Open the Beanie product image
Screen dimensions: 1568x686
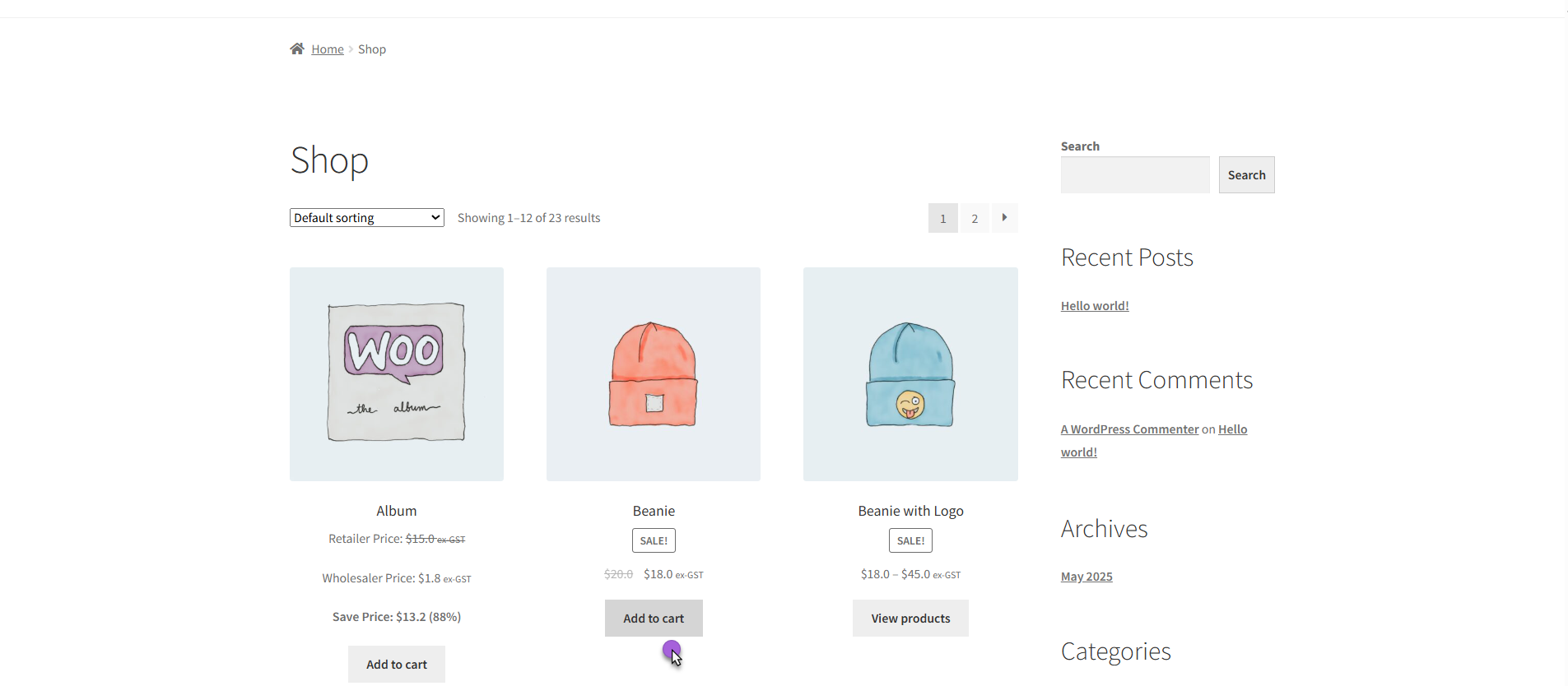pyautogui.click(x=654, y=374)
